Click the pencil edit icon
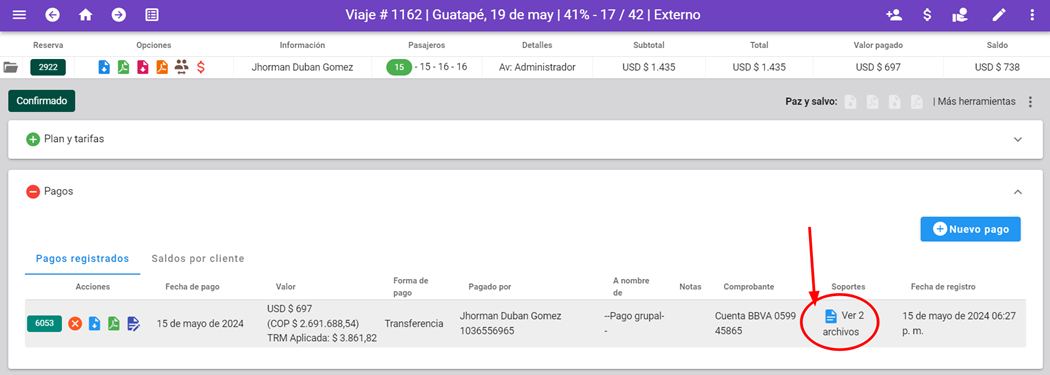Image resolution: width=1050 pixels, height=375 pixels. (998, 15)
